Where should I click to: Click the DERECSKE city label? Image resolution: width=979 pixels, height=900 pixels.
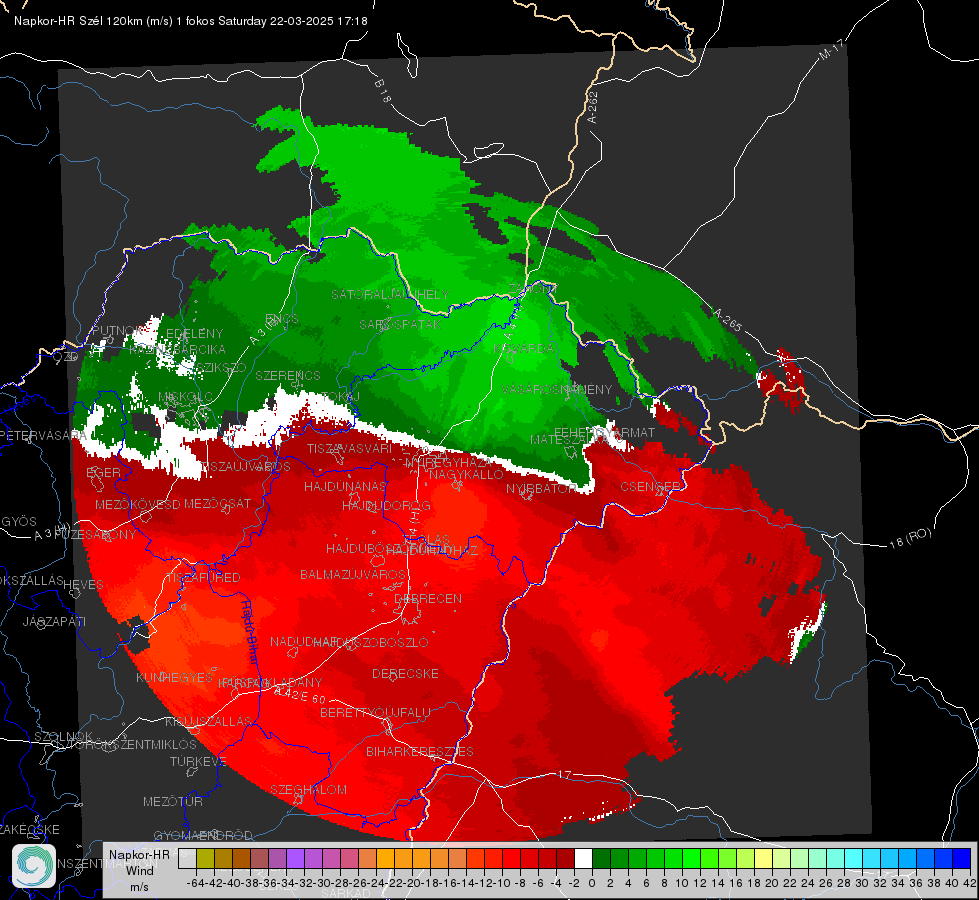[405, 673]
